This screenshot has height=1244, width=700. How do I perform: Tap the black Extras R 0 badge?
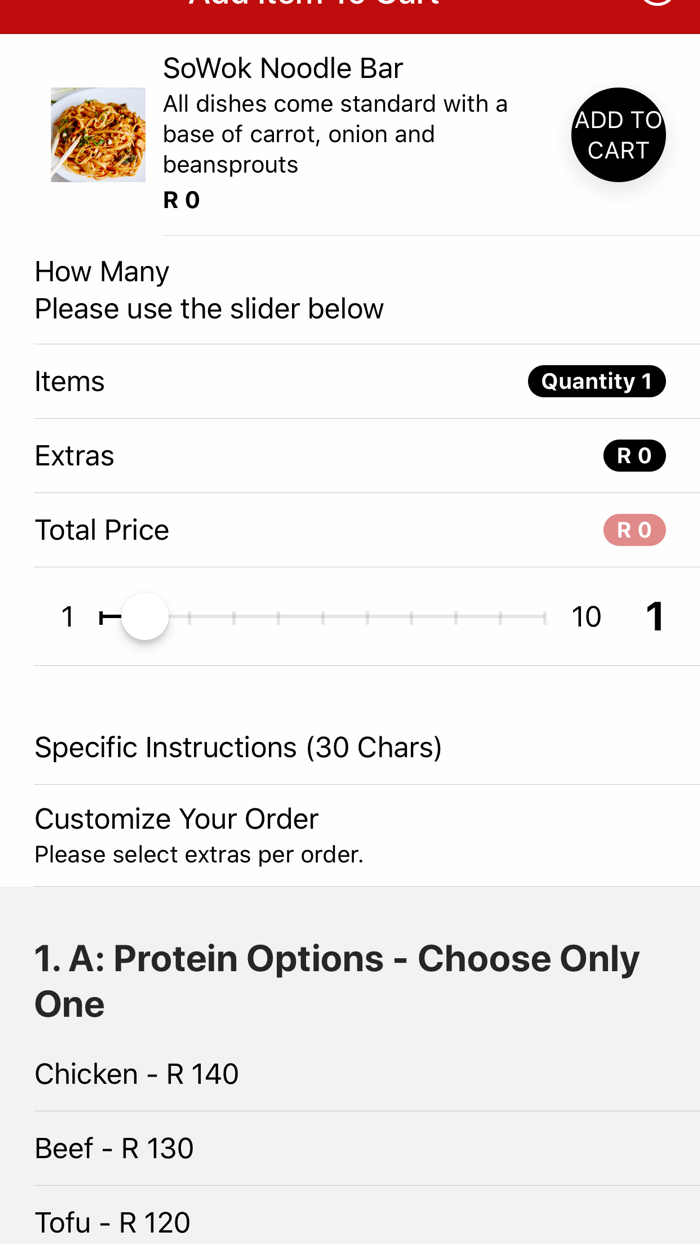click(x=634, y=456)
